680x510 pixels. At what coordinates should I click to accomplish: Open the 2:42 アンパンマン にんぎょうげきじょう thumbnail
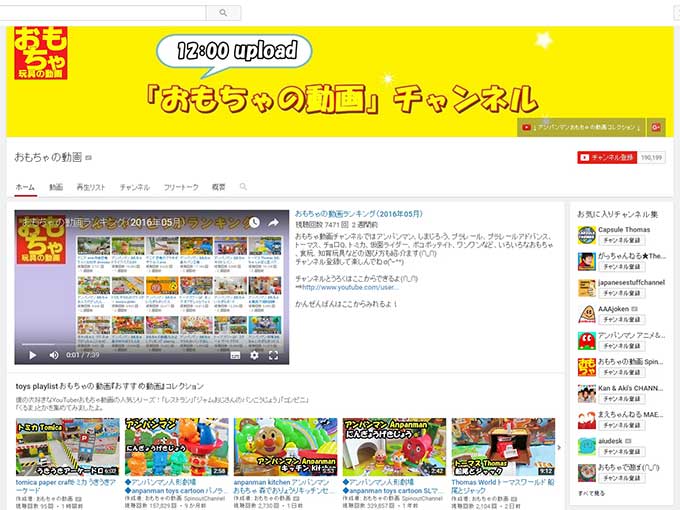[x=394, y=447]
